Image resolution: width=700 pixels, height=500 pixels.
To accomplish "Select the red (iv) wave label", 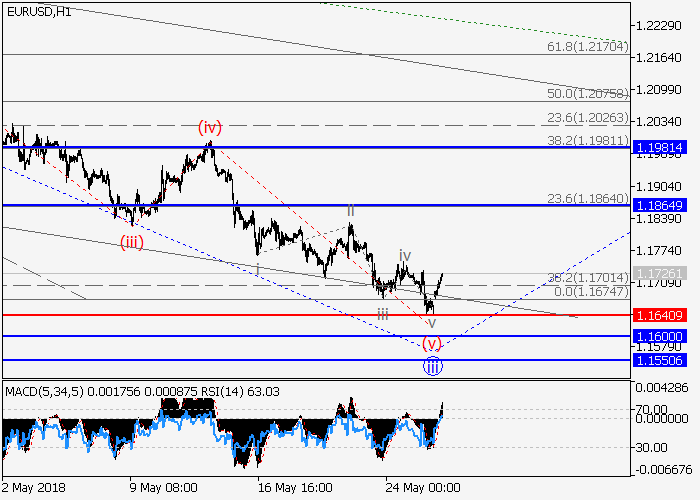I will click(209, 127).
